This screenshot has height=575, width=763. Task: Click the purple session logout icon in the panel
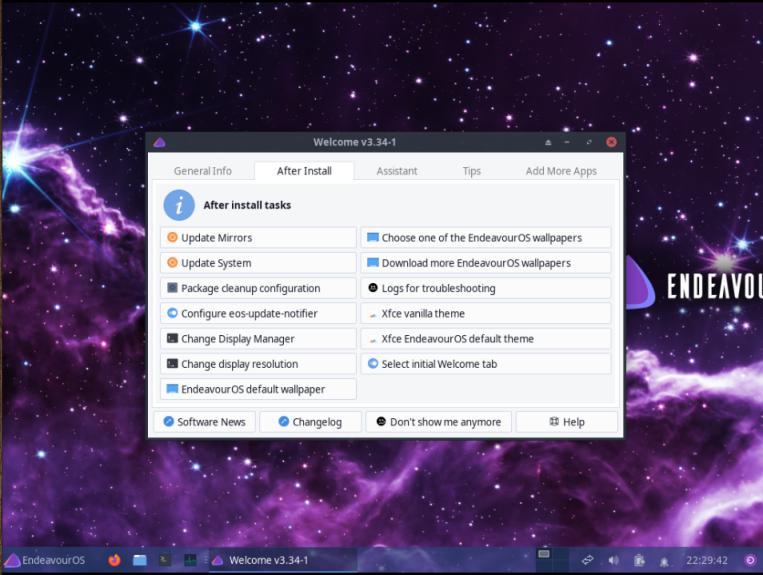point(750,560)
